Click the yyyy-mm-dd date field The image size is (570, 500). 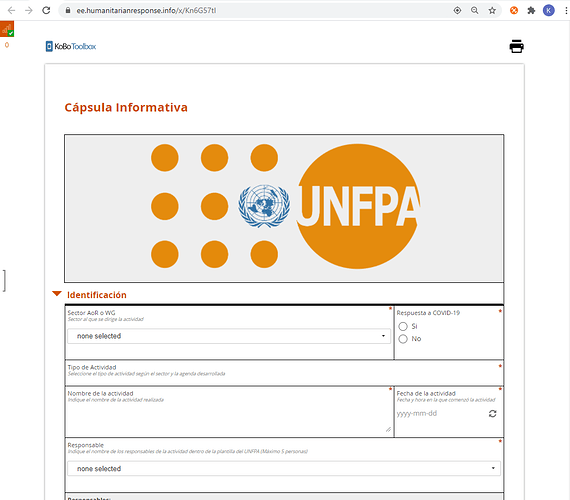[440, 413]
